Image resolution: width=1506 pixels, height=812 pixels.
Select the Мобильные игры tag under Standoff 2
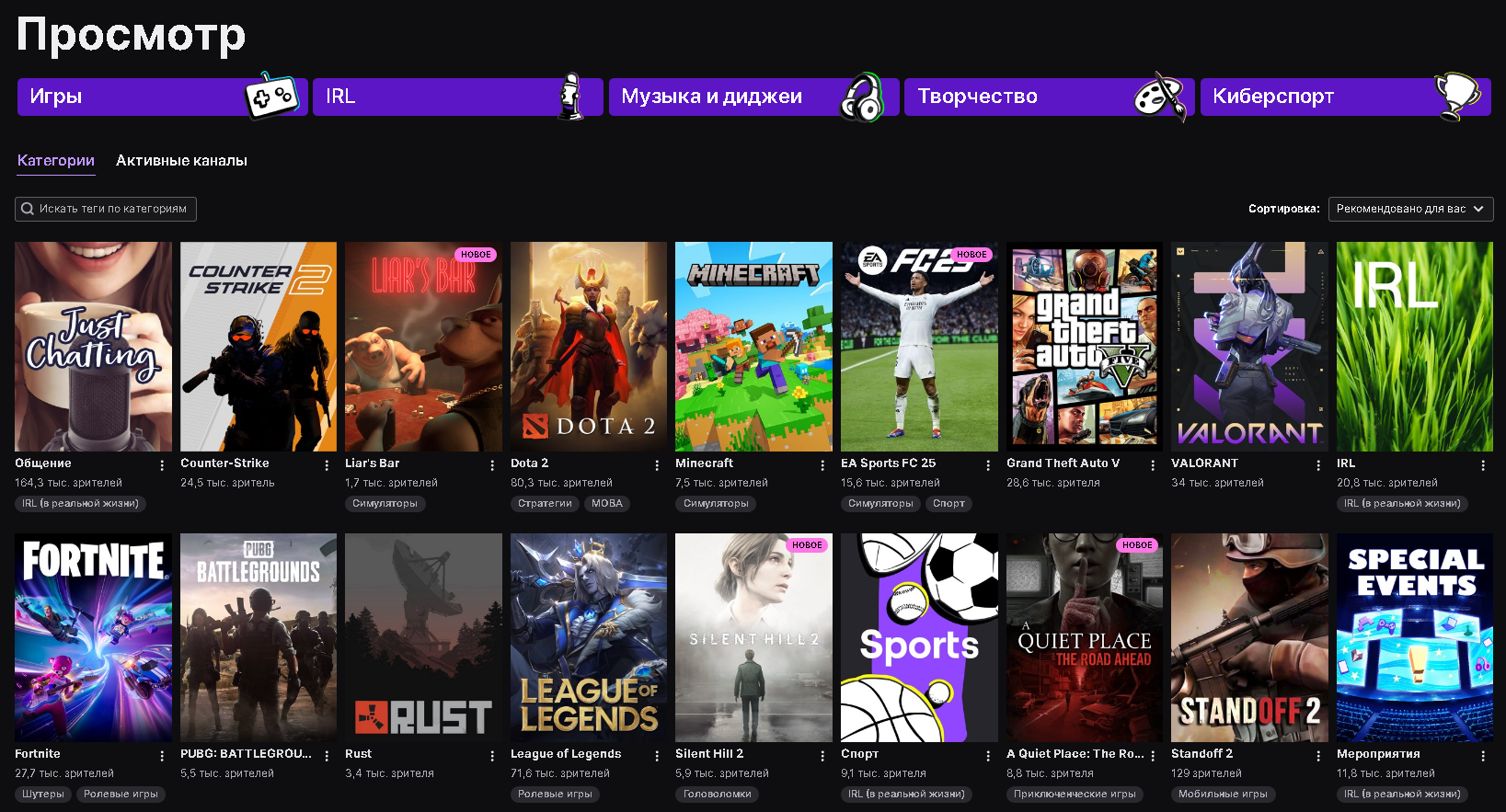(x=1223, y=795)
